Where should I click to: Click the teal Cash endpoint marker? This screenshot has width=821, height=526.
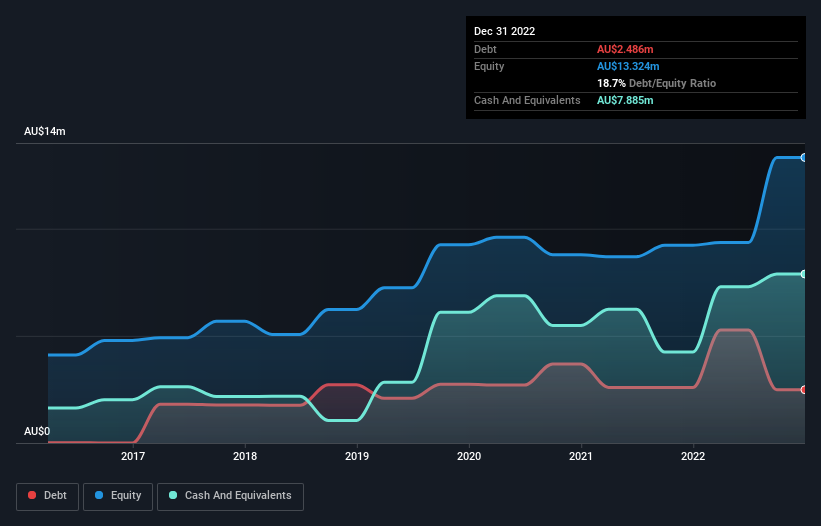pyautogui.click(x=804, y=274)
